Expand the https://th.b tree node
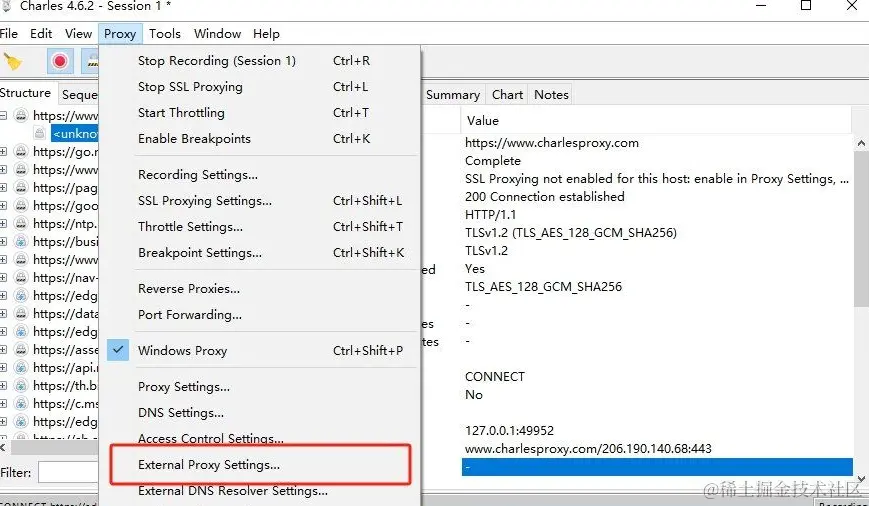This screenshot has width=869, height=506. (x=3, y=385)
